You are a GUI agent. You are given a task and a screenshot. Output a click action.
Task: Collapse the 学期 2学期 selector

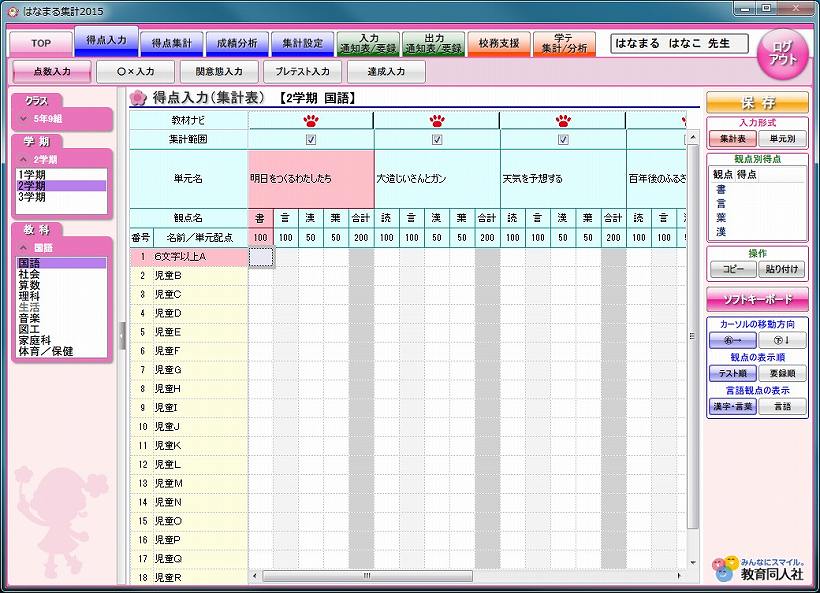pos(62,159)
